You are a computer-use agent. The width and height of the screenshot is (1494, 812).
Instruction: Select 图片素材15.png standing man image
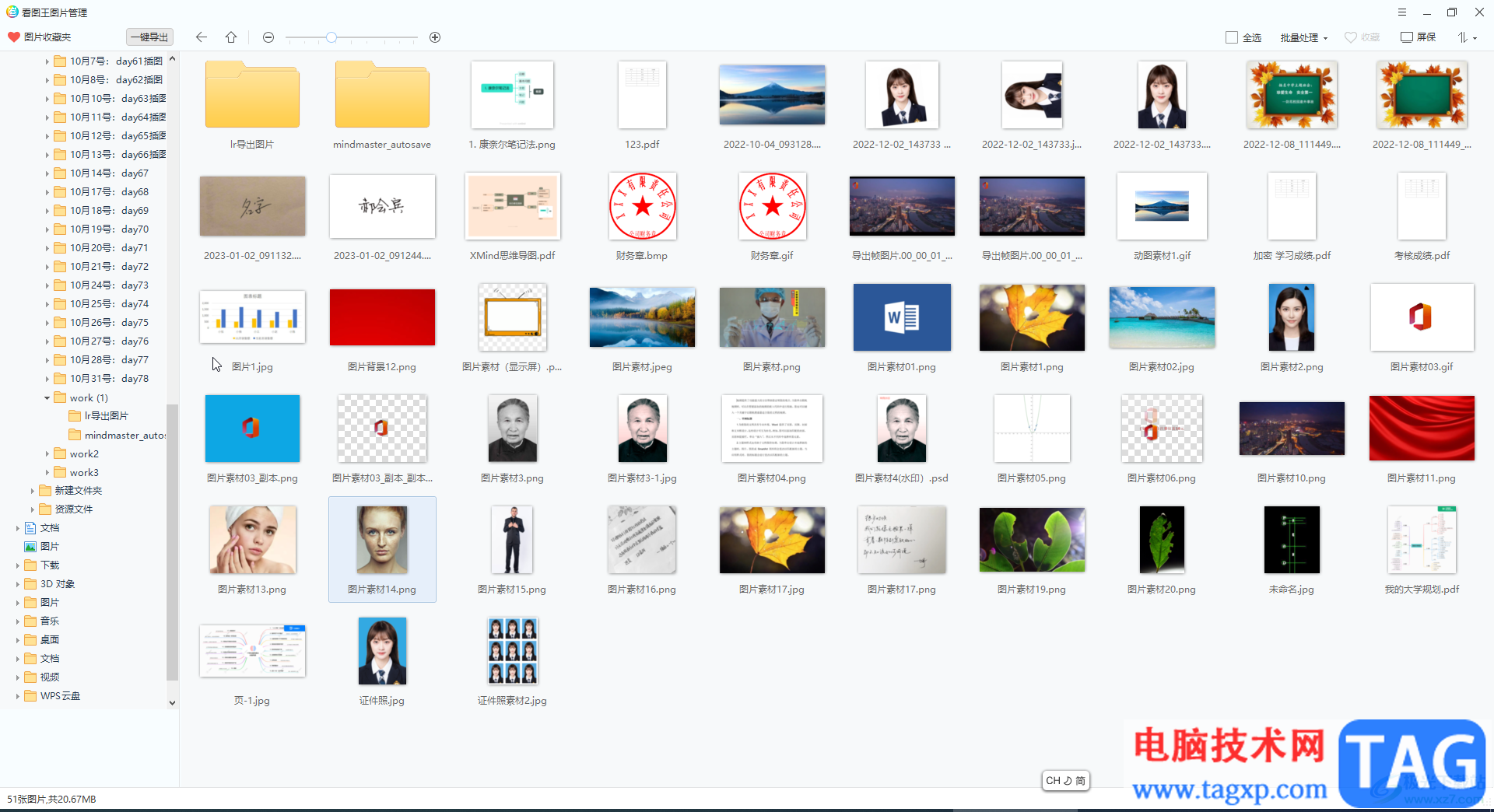click(x=512, y=540)
